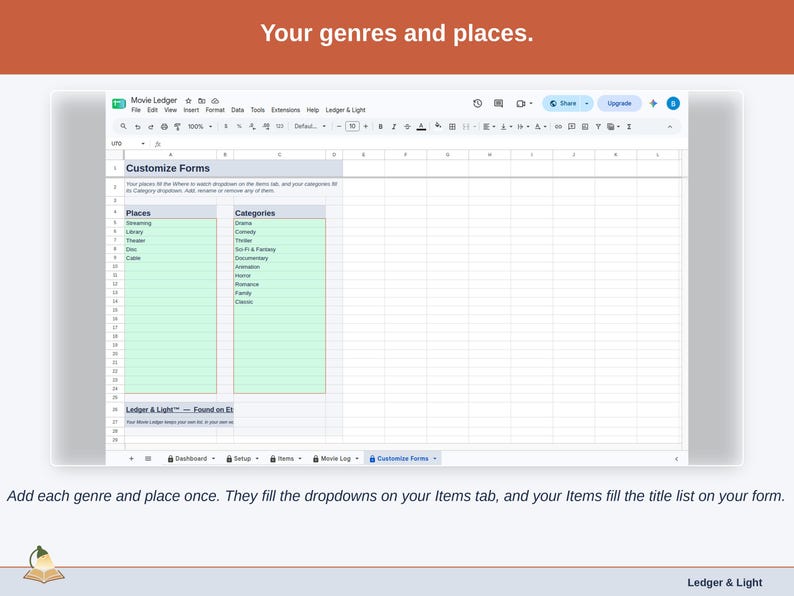Open the Data menu

pyautogui.click(x=237, y=110)
